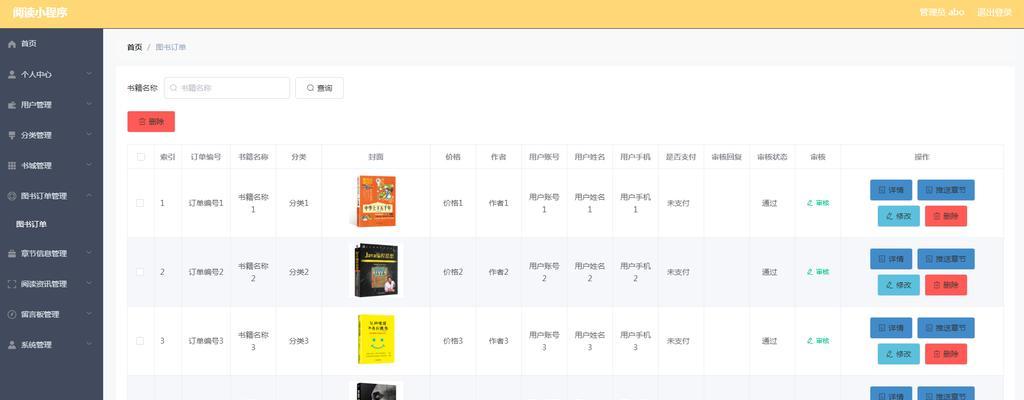Click the 阅读资讯管理 sidebar icon
The image size is (1024, 400).
pos(12,284)
